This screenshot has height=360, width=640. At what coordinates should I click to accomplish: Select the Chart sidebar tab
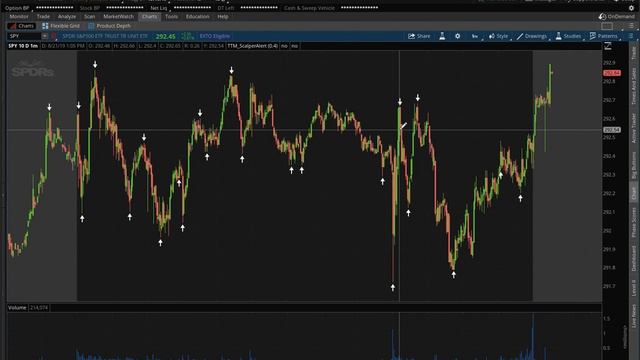pyautogui.click(x=633, y=193)
